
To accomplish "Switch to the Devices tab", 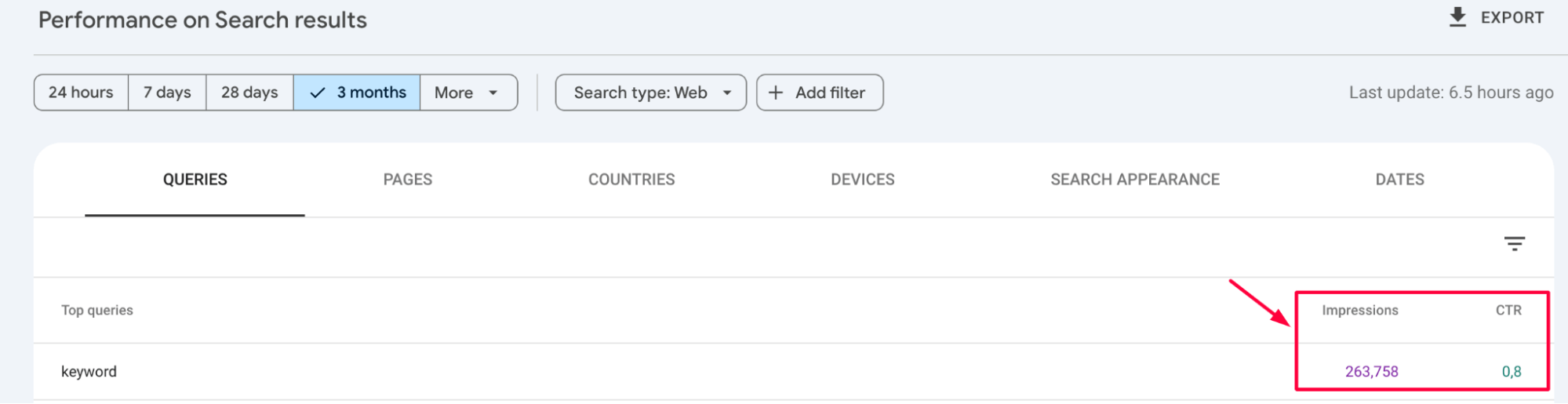I will (x=863, y=180).
